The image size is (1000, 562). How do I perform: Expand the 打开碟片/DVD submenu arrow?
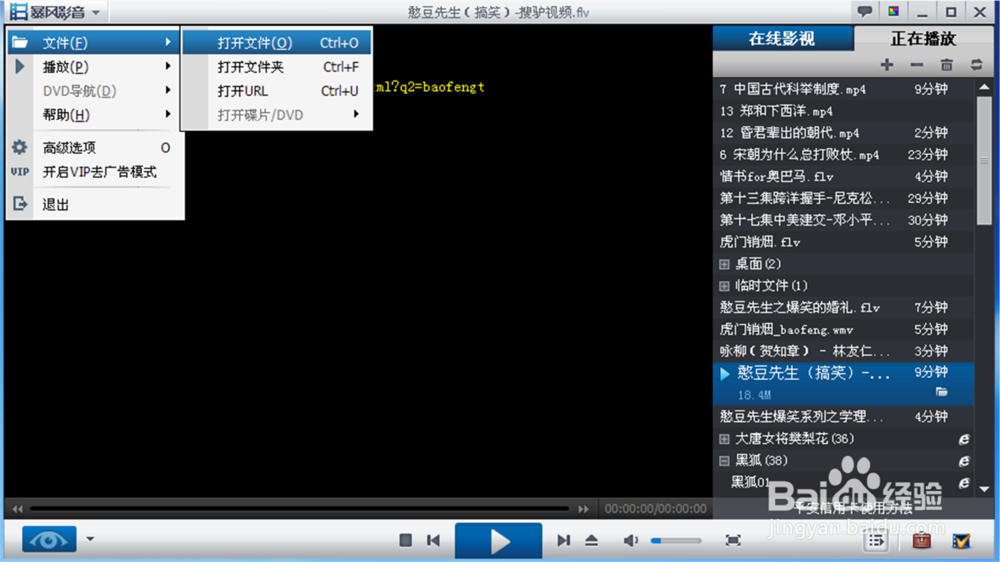pyautogui.click(x=356, y=115)
